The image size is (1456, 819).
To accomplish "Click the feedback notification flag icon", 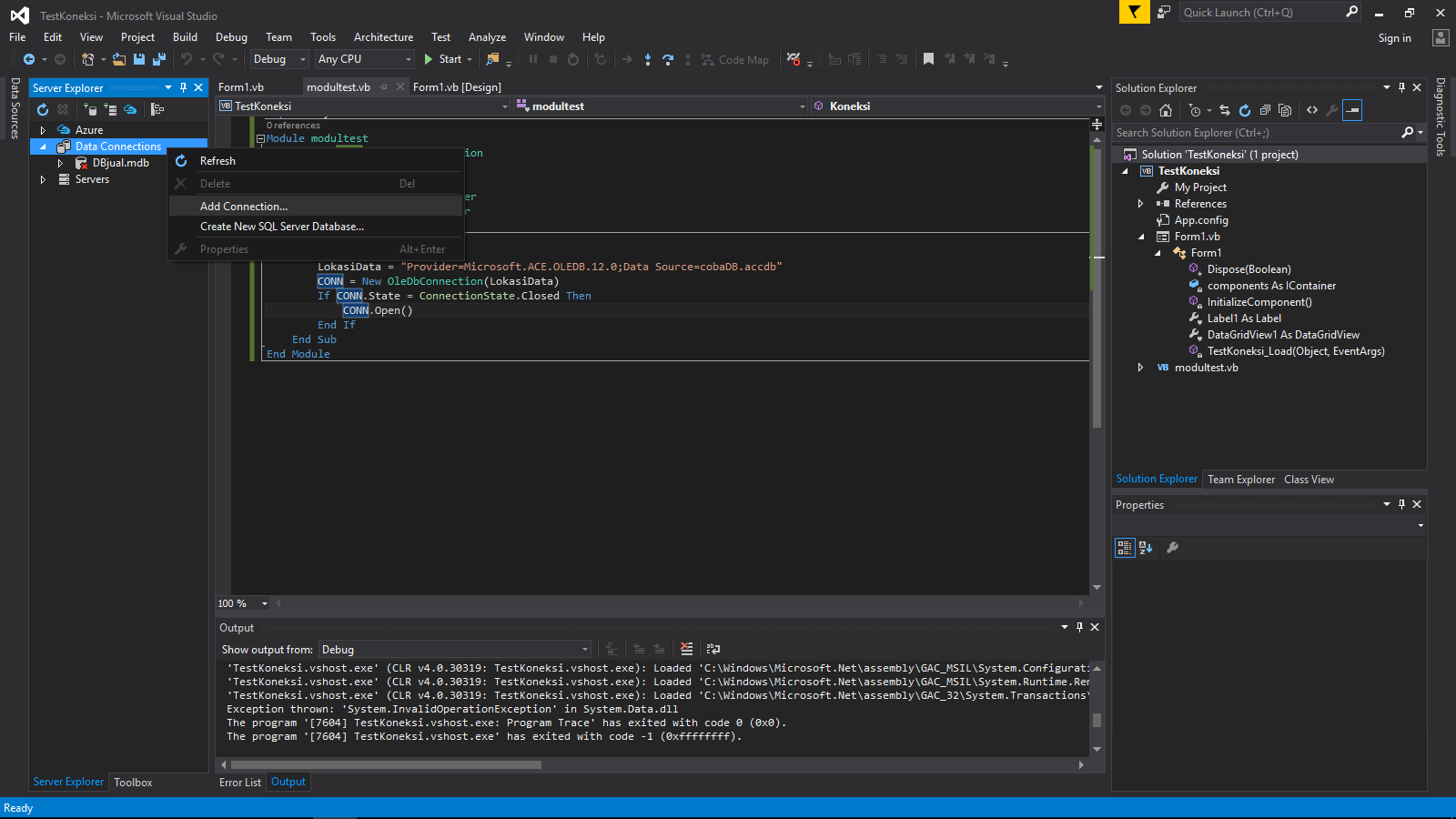I will (x=1134, y=12).
